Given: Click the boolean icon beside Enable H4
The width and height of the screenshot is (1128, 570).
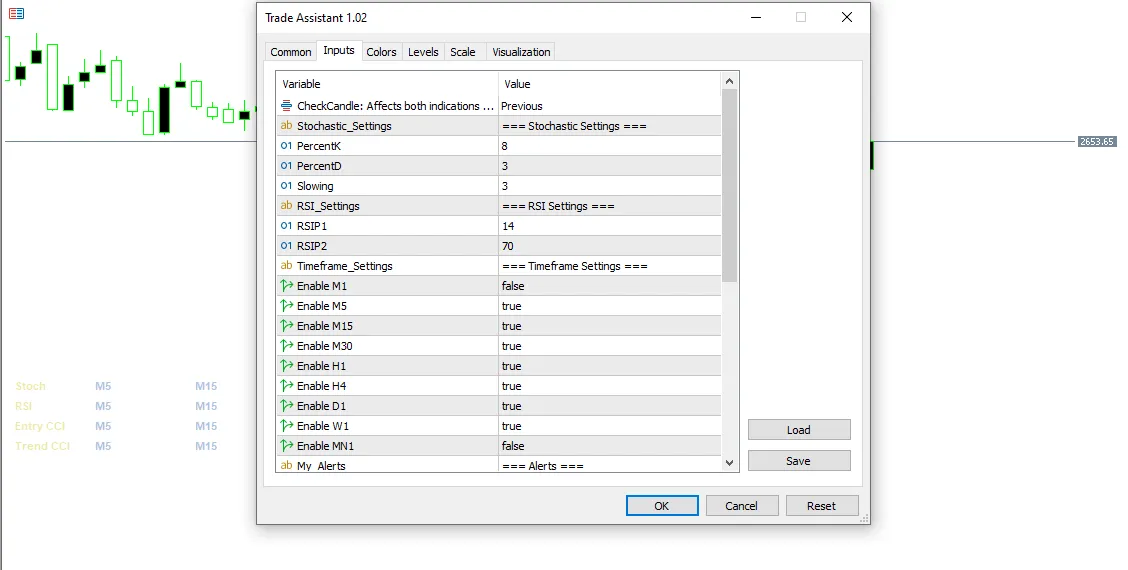Looking at the screenshot, I should point(287,386).
